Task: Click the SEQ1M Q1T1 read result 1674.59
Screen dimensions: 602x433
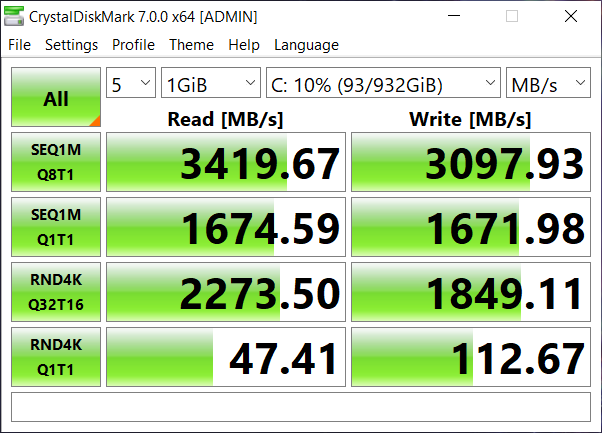Action: (226, 227)
